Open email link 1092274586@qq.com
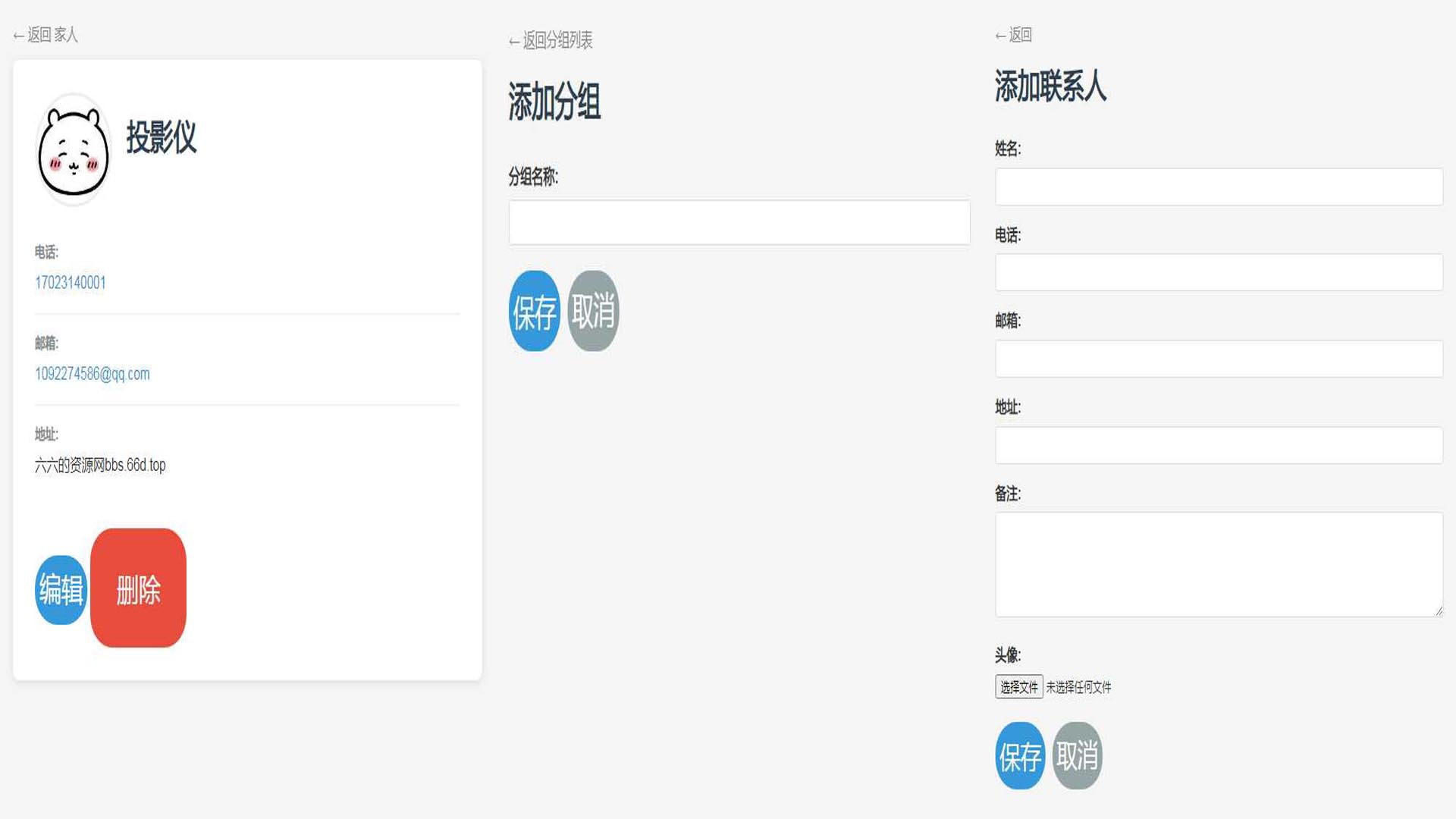The height and width of the screenshot is (819, 1456). tap(93, 374)
